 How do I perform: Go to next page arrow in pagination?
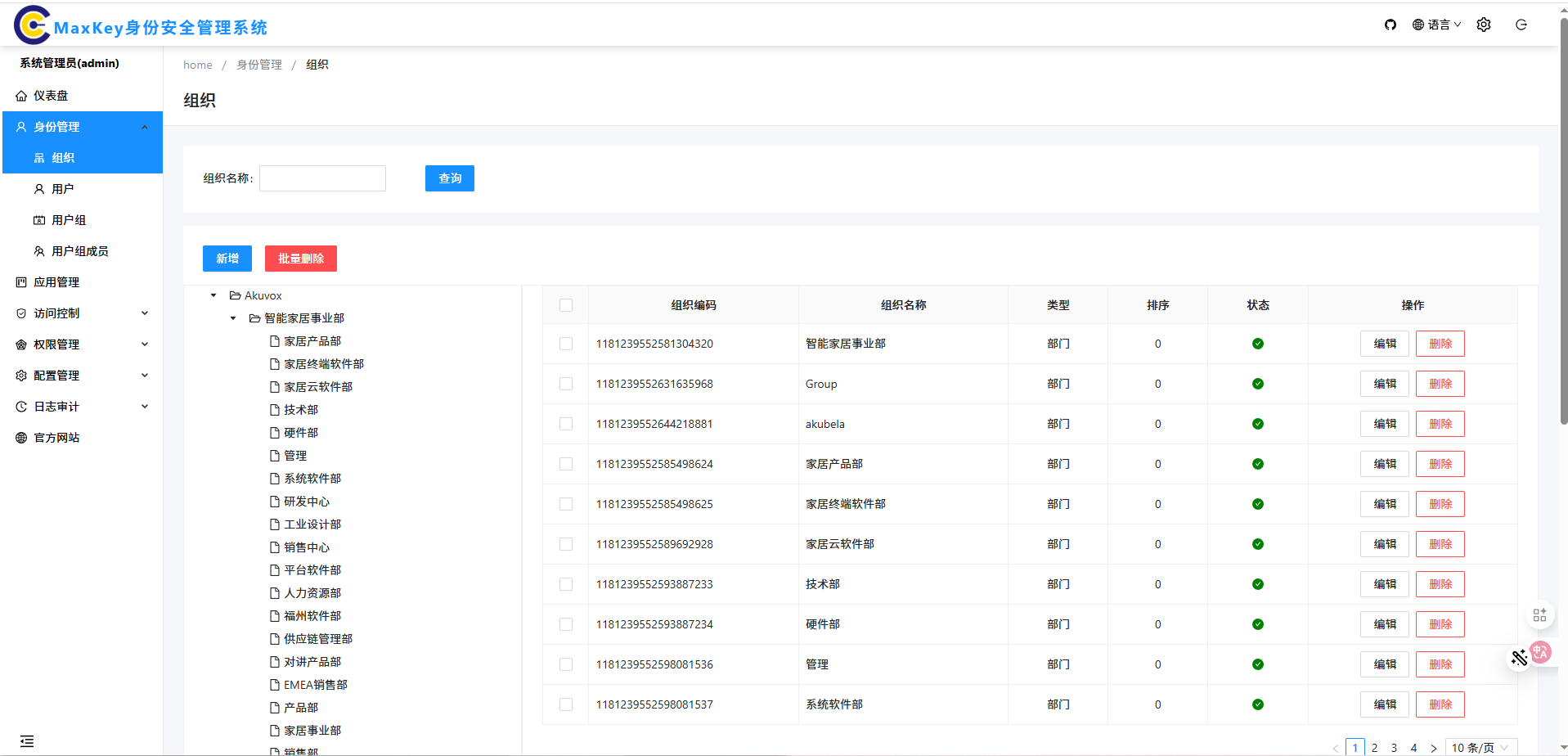tap(1433, 748)
